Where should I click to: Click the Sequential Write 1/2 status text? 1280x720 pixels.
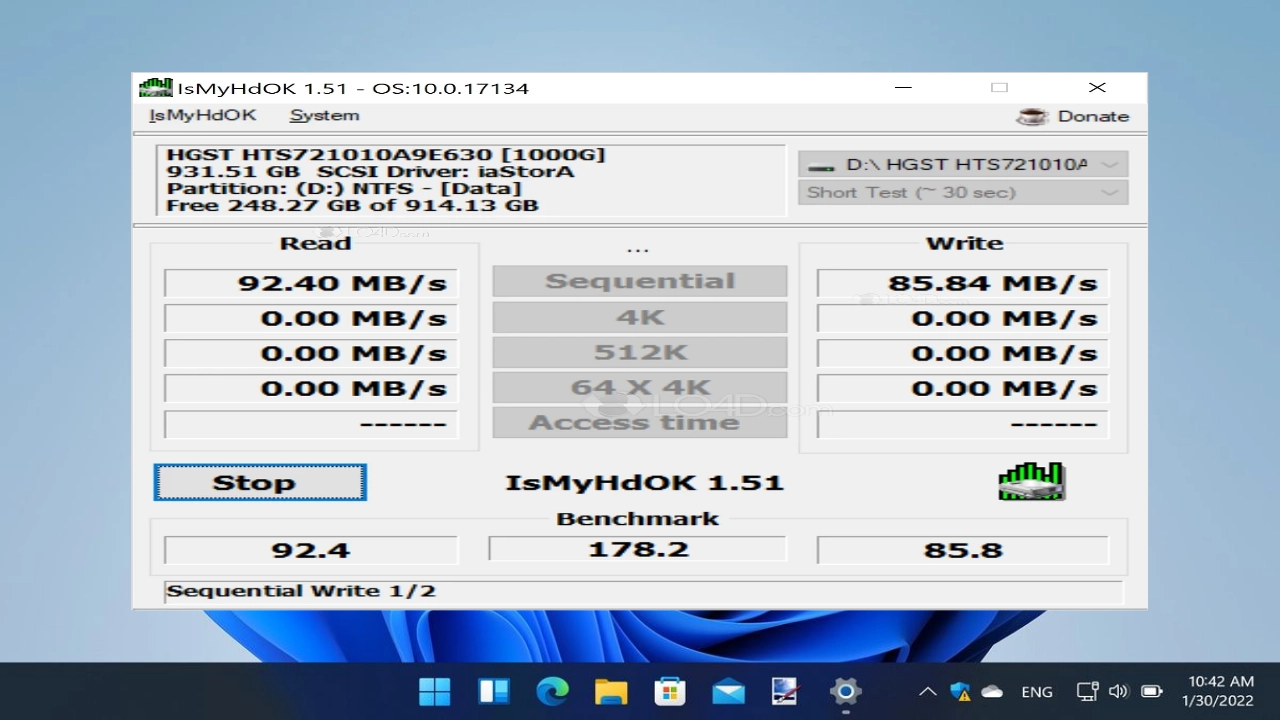click(x=301, y=591)
